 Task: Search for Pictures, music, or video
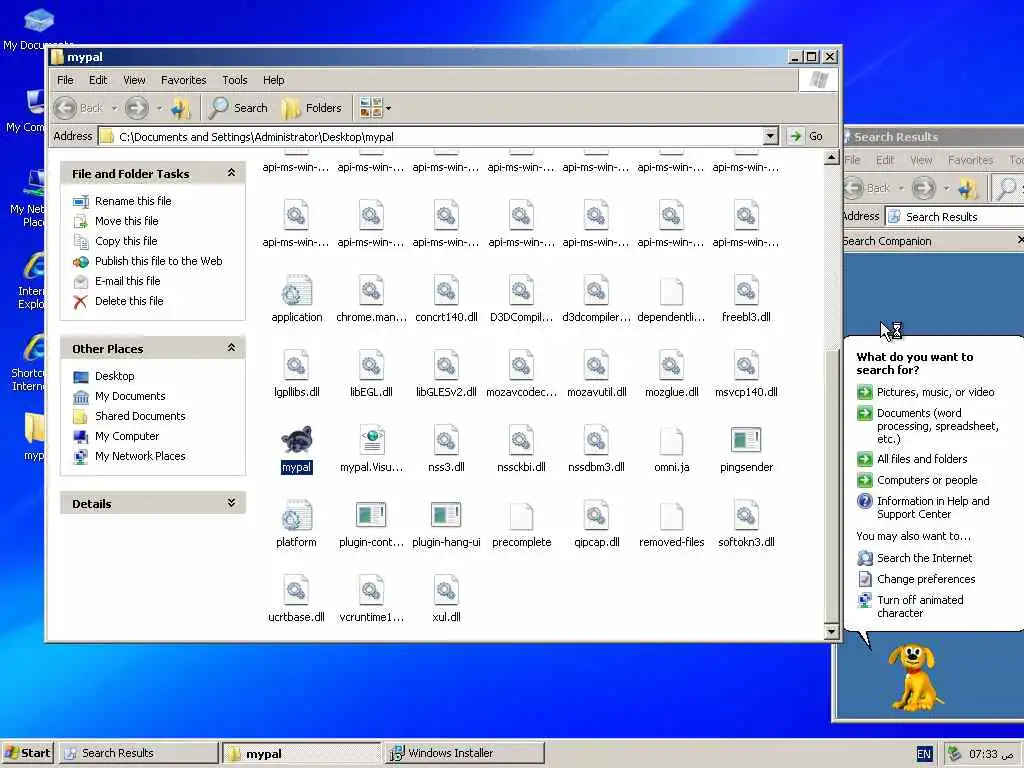[x=935, y=392]
